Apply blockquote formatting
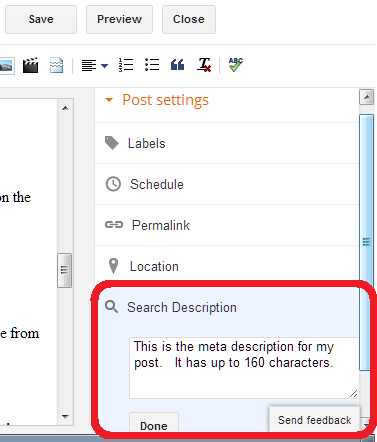 click(177, 65)
